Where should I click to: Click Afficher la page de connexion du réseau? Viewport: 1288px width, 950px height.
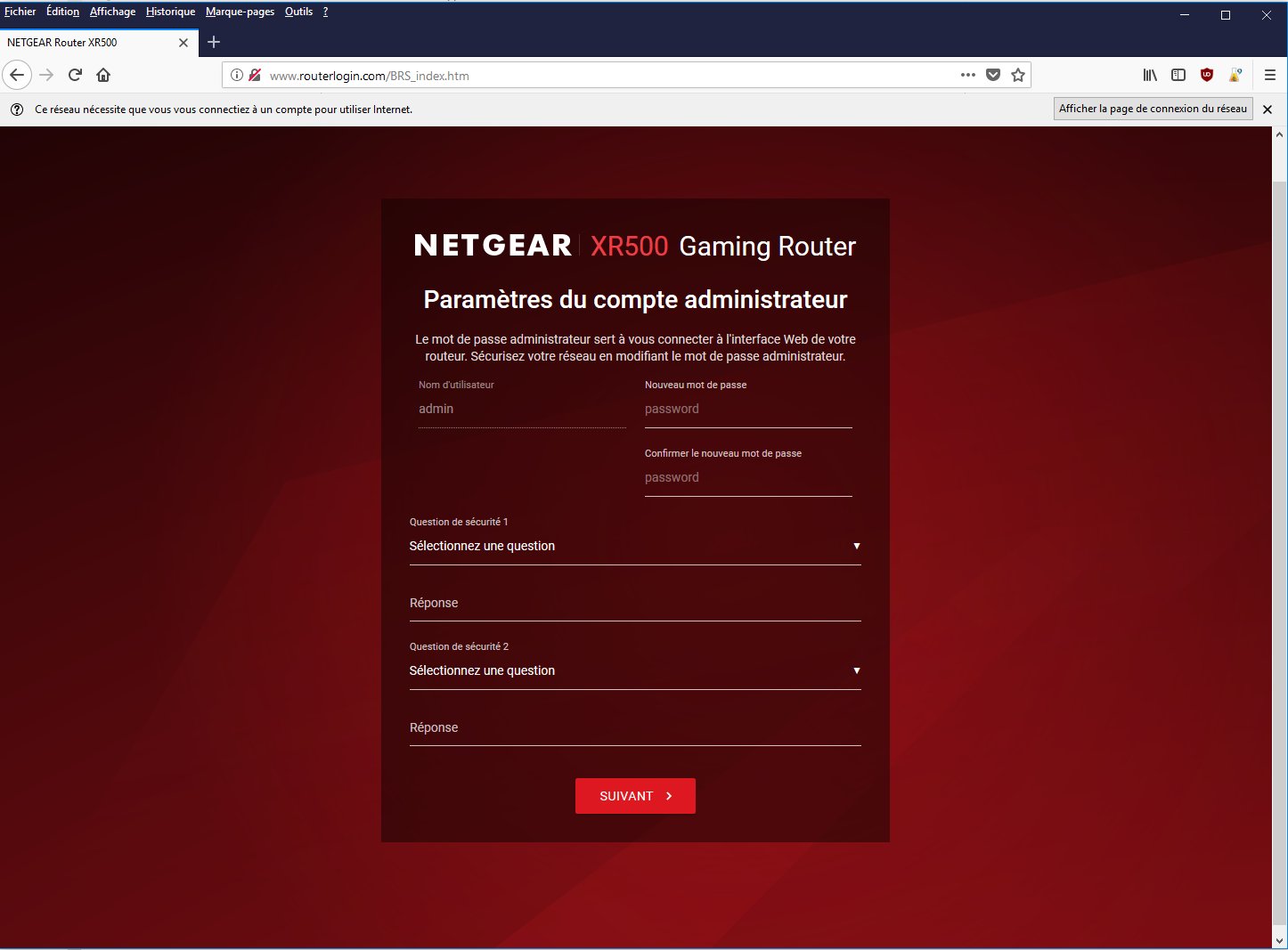coord(1153,109)
